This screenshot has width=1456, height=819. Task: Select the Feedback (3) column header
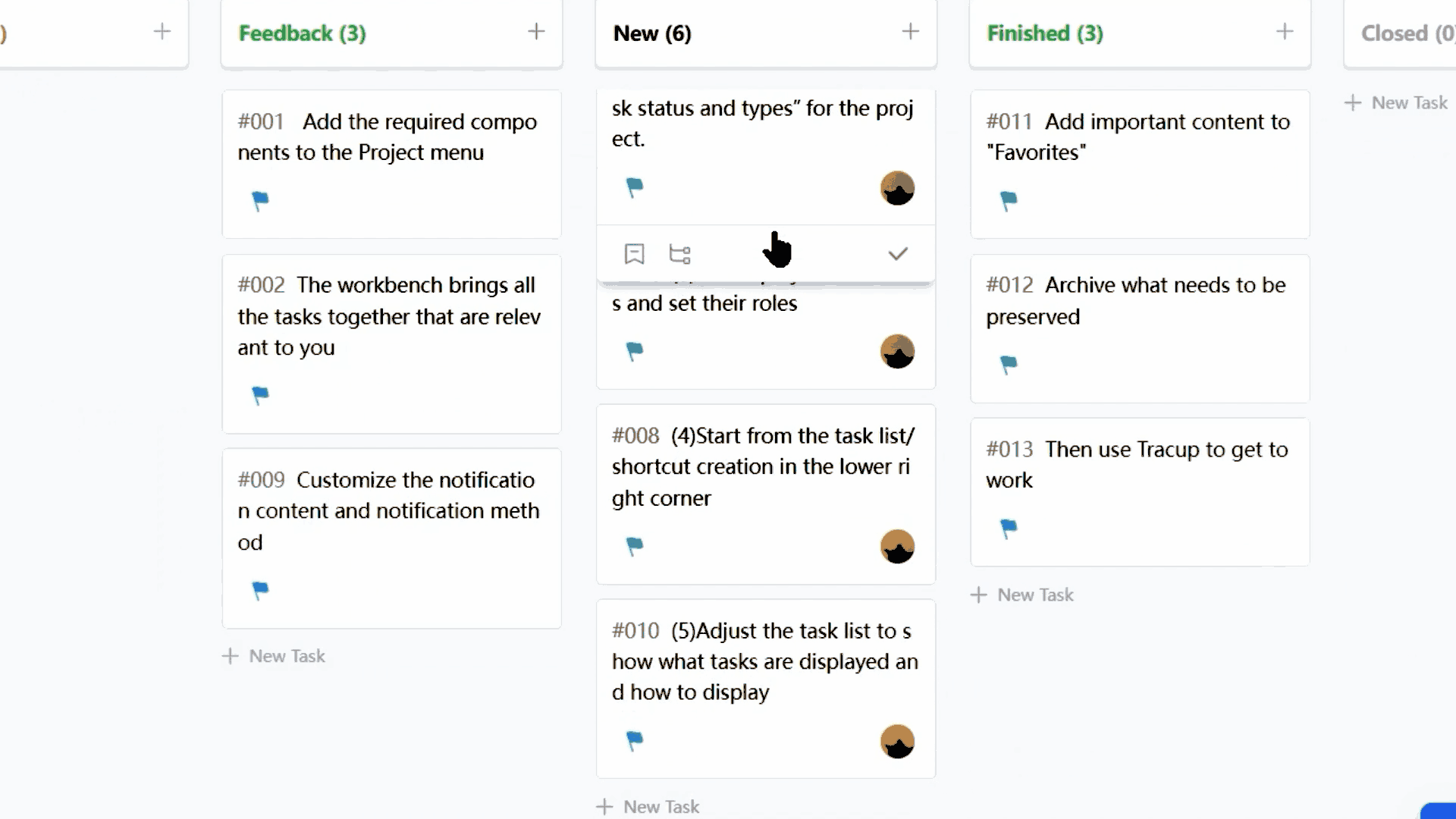coord(302,33)
